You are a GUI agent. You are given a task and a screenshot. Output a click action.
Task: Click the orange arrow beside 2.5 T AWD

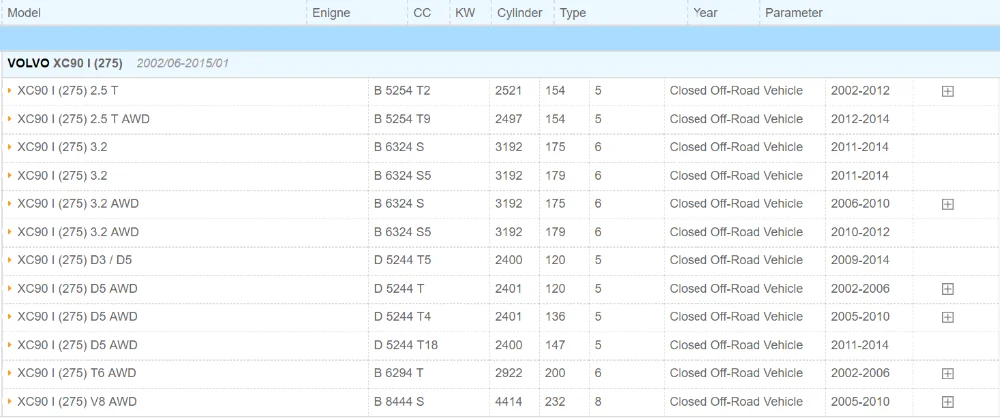click(10, 119)
